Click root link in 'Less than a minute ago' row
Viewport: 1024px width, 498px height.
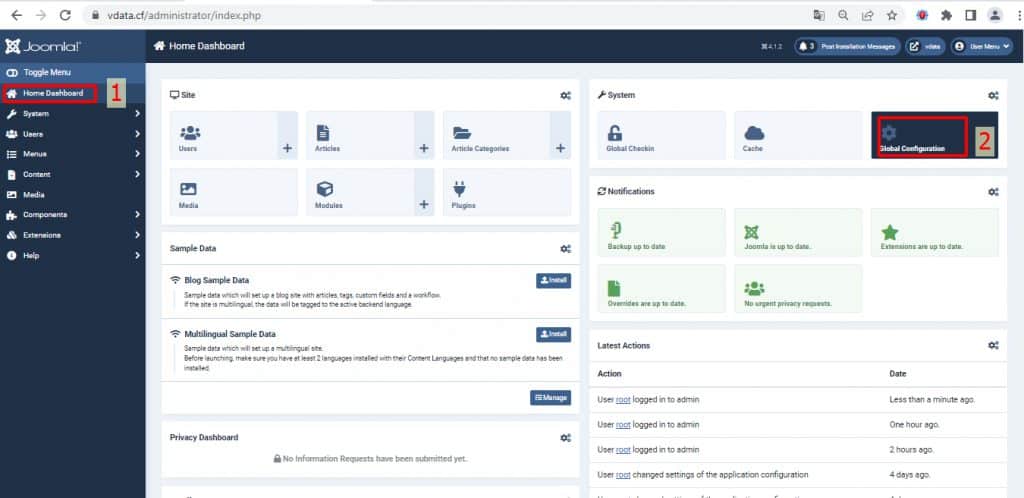coord(623,399)
